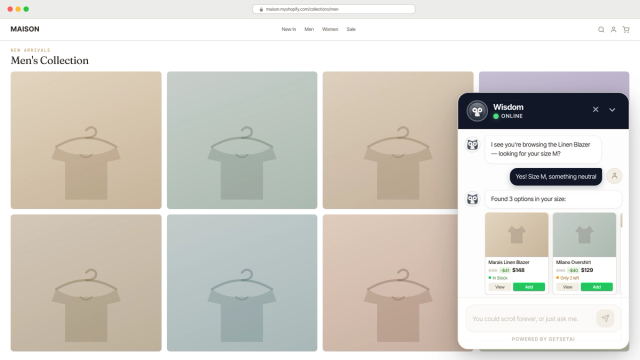Close the Wisdom chat widget with X
This screenshot has width=640, height=360.
(x=596, y=109)
